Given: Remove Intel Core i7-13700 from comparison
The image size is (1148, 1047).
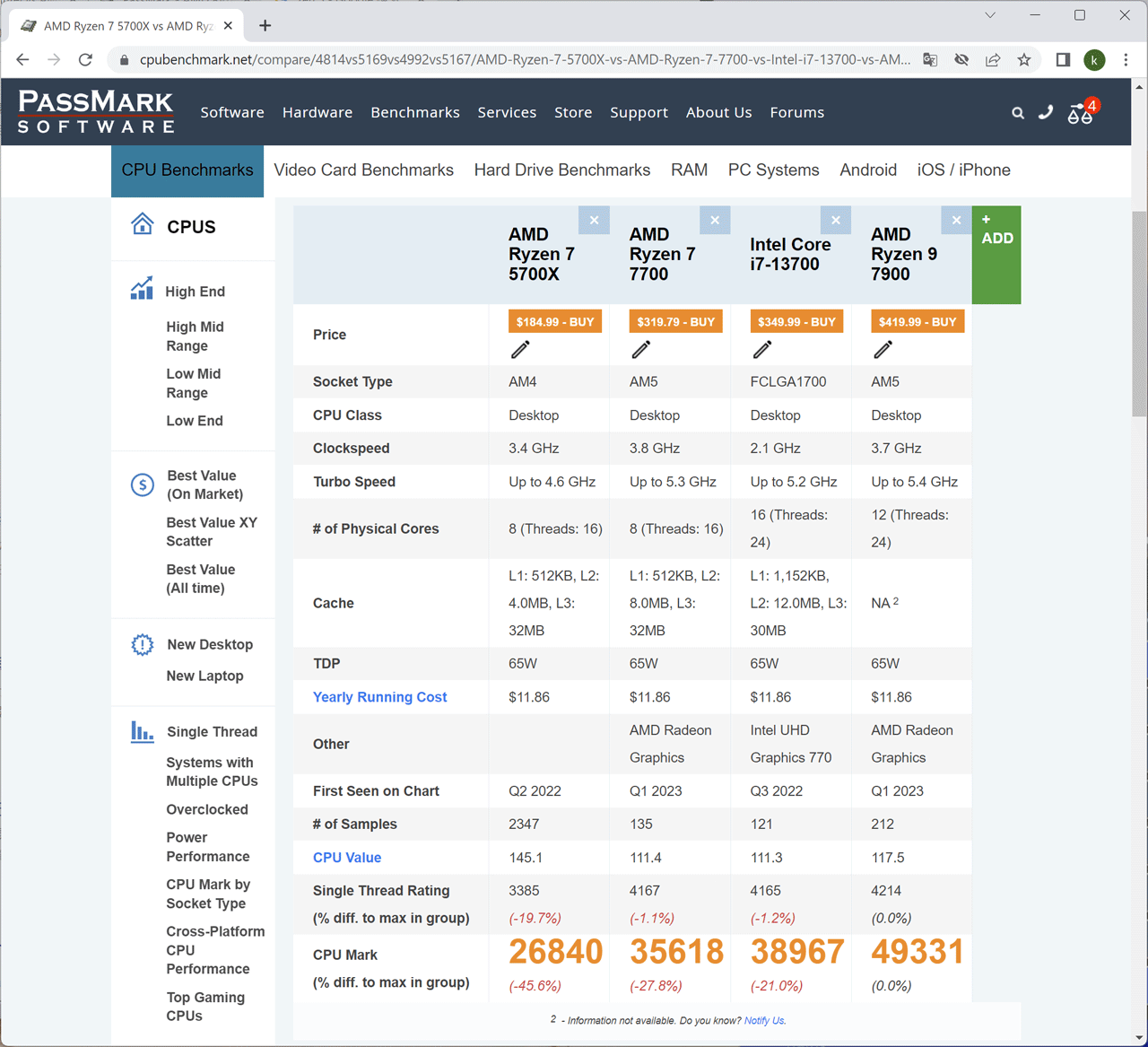Looking at the screenshot, I should (x=836, y=220).
